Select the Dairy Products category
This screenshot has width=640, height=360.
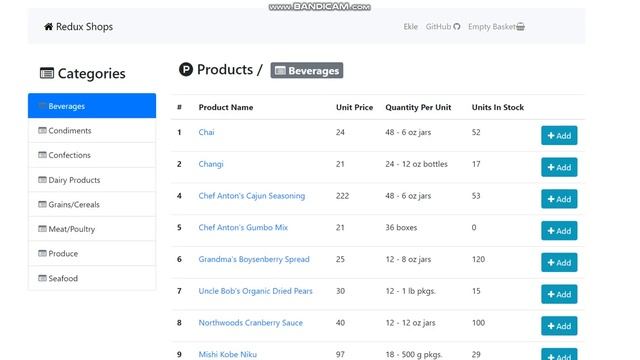[92, 180]
